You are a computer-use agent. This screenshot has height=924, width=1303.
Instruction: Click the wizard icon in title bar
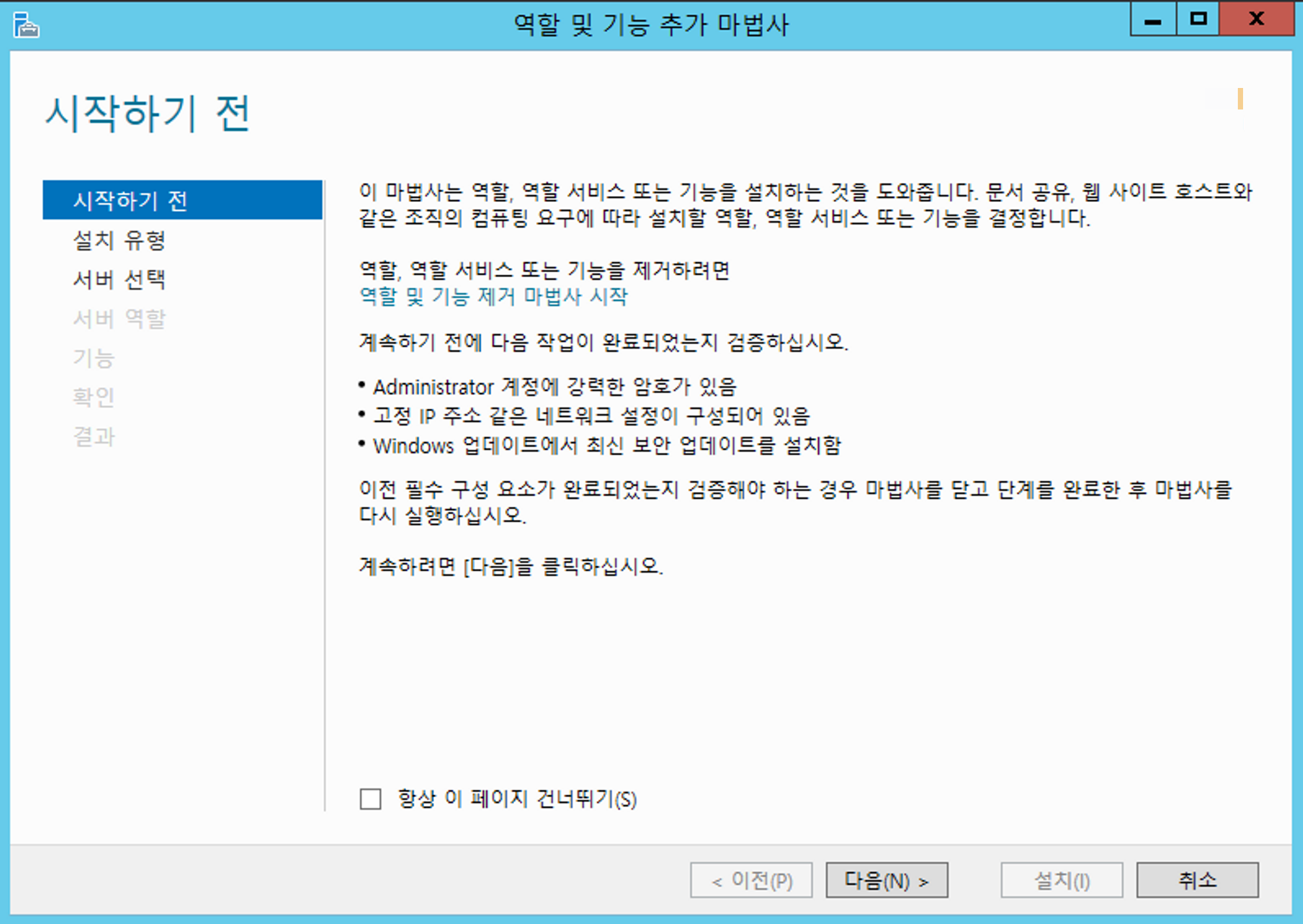point(26,25)
